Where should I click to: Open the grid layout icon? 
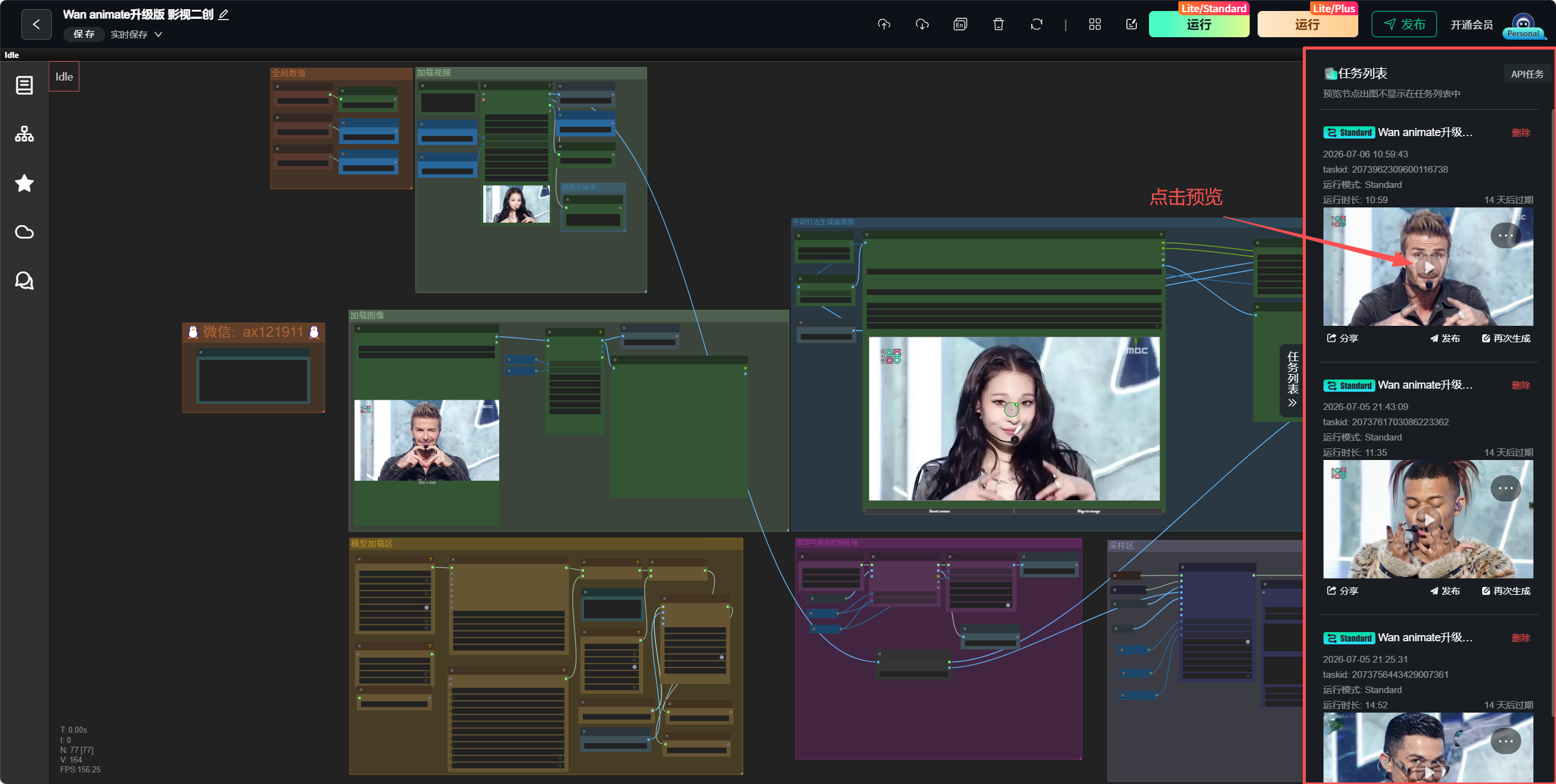1095,24
